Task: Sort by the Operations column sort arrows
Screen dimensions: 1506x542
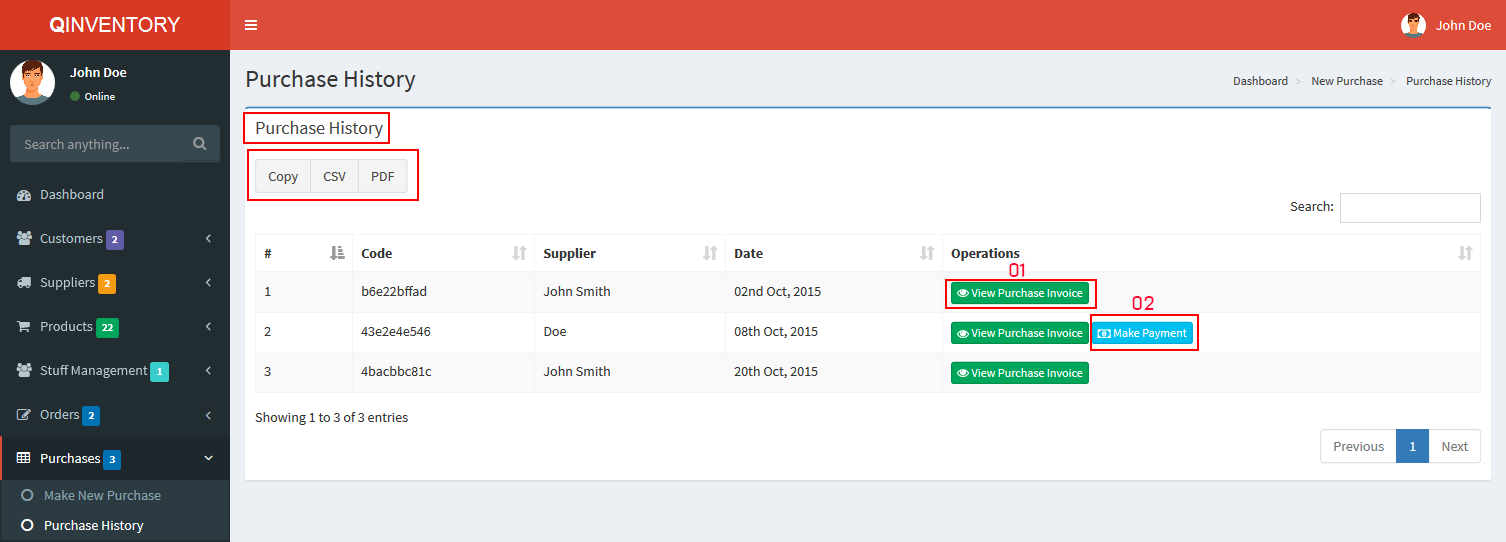Action: coord(1465,254)
